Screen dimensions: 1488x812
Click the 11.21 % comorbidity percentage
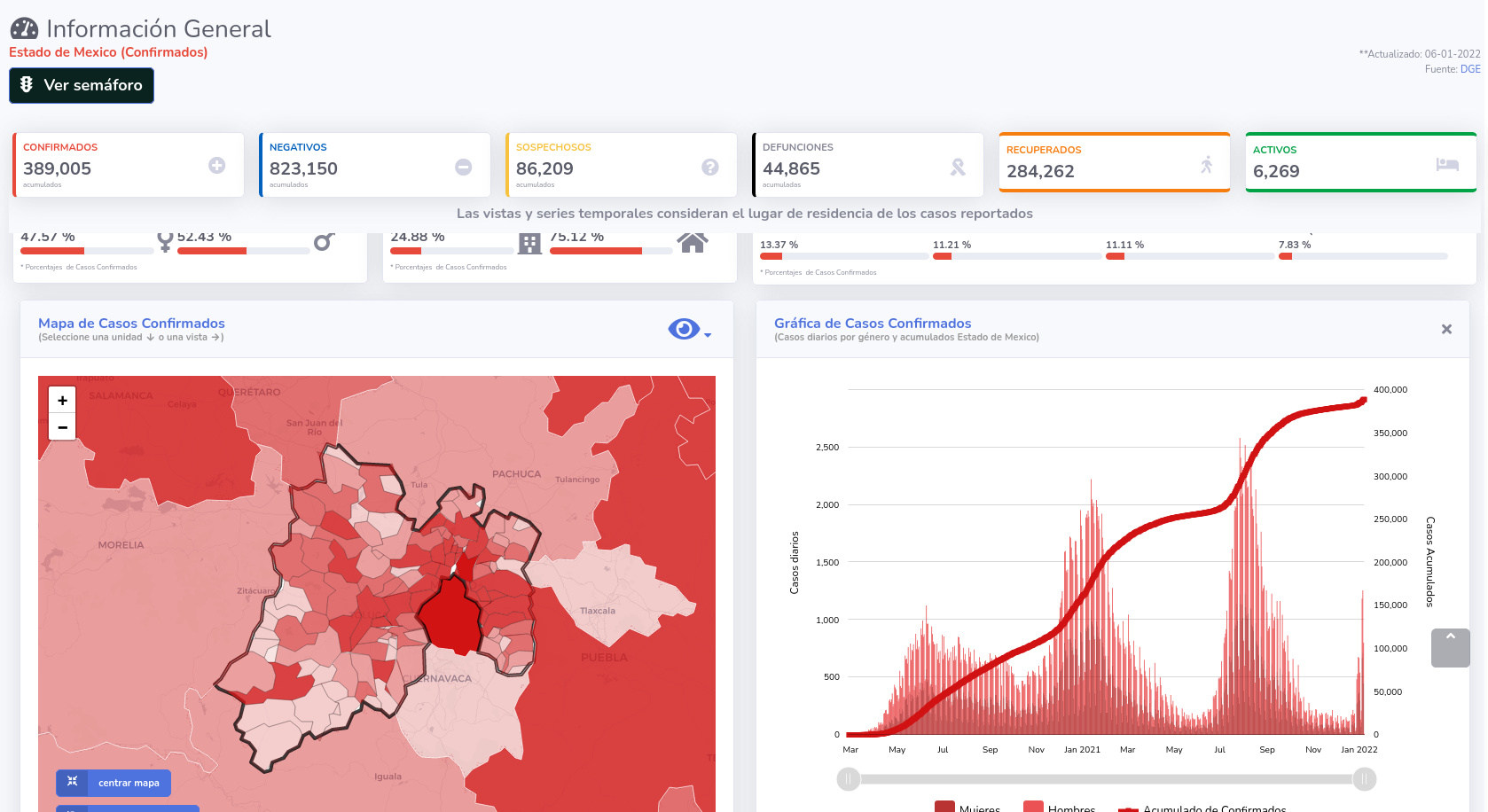click(x=952, y=245)
